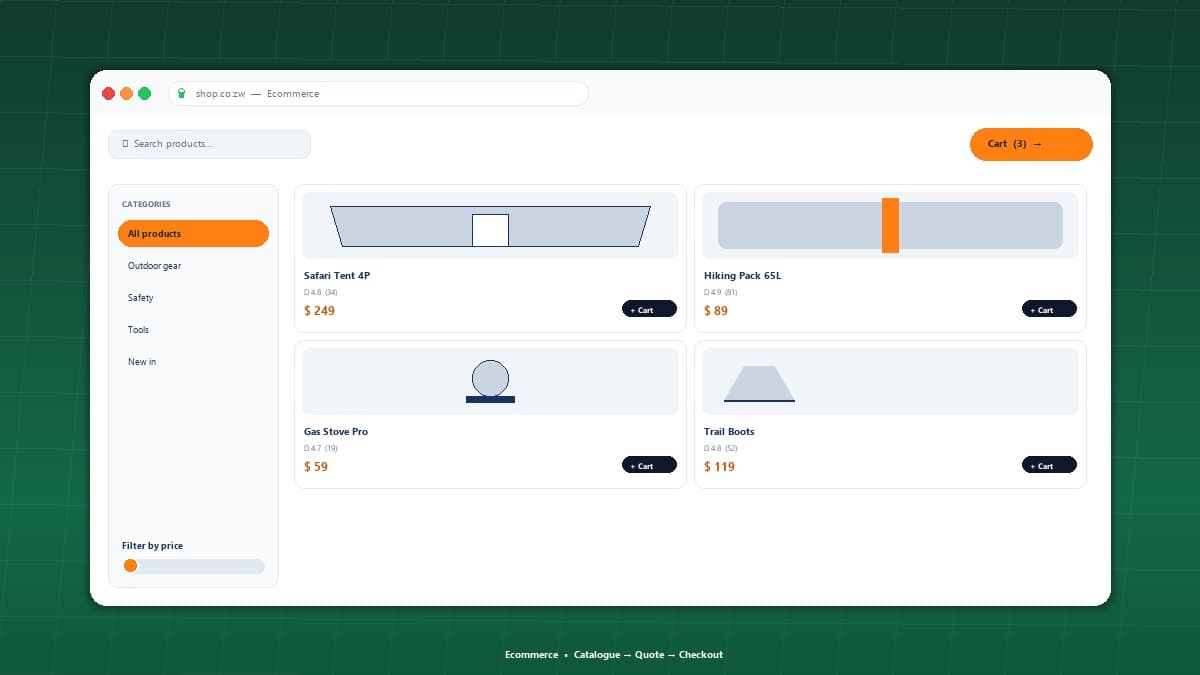The height and width of the screenshot is (675, 1200).
Task: Click the $ 249 price text
Action: (x=319, y=311)
